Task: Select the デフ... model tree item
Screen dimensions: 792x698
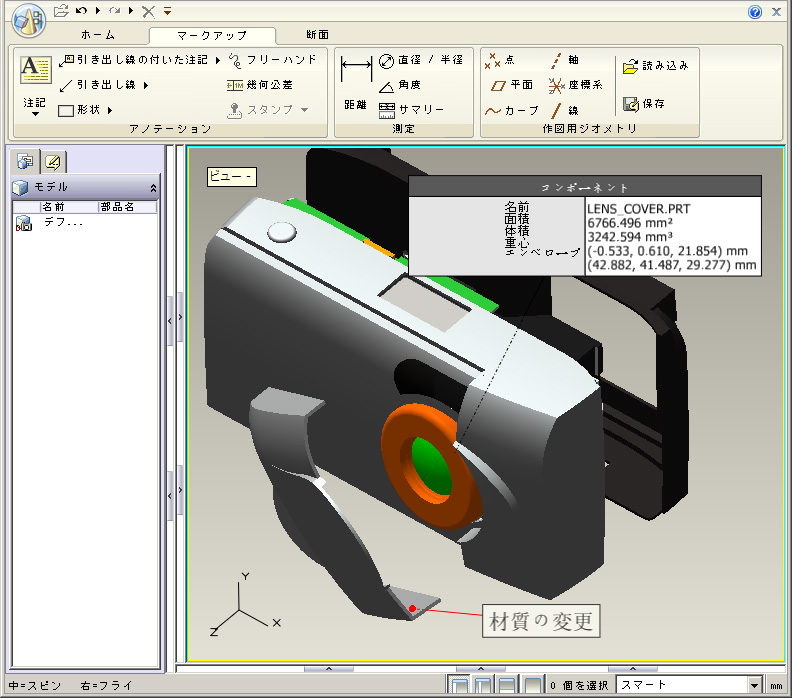Action: coord(62,222)
